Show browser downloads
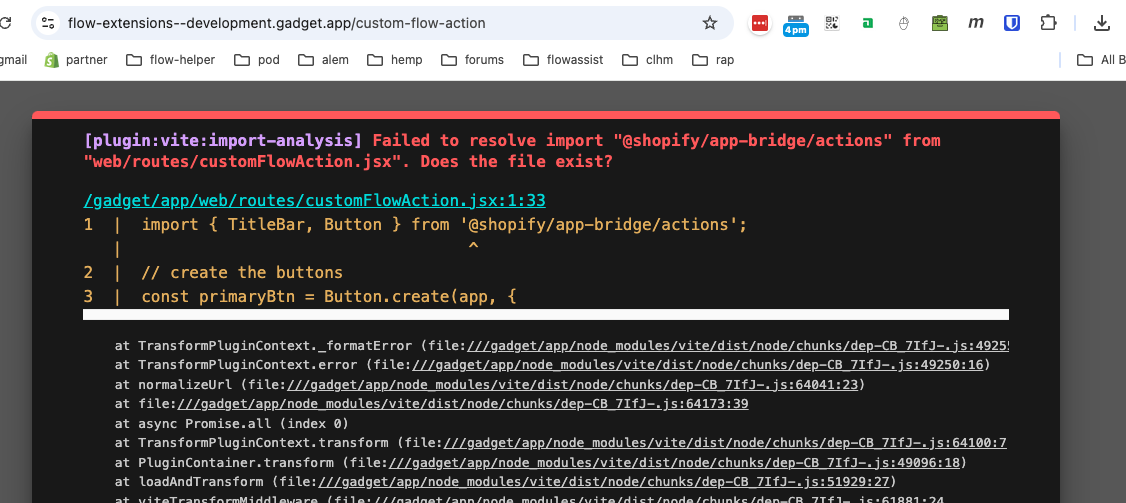 (x=1102, y=23)
